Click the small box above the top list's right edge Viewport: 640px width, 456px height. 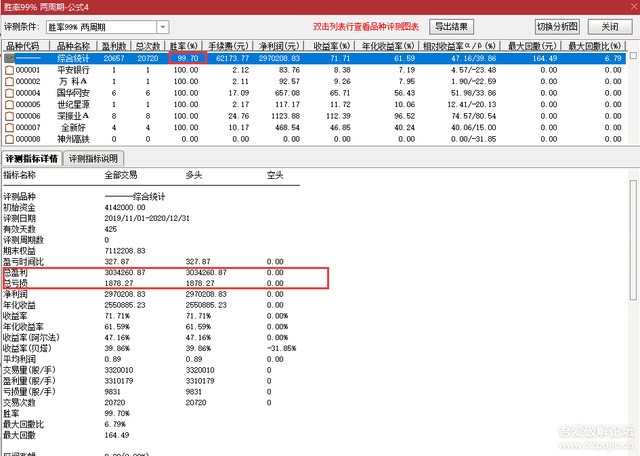click(x=633, y=56)
